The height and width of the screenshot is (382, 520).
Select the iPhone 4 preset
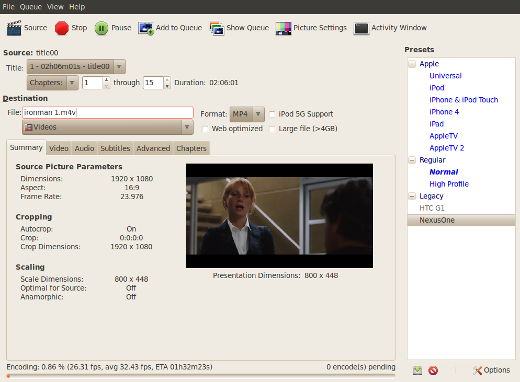[x=444, y=112]
